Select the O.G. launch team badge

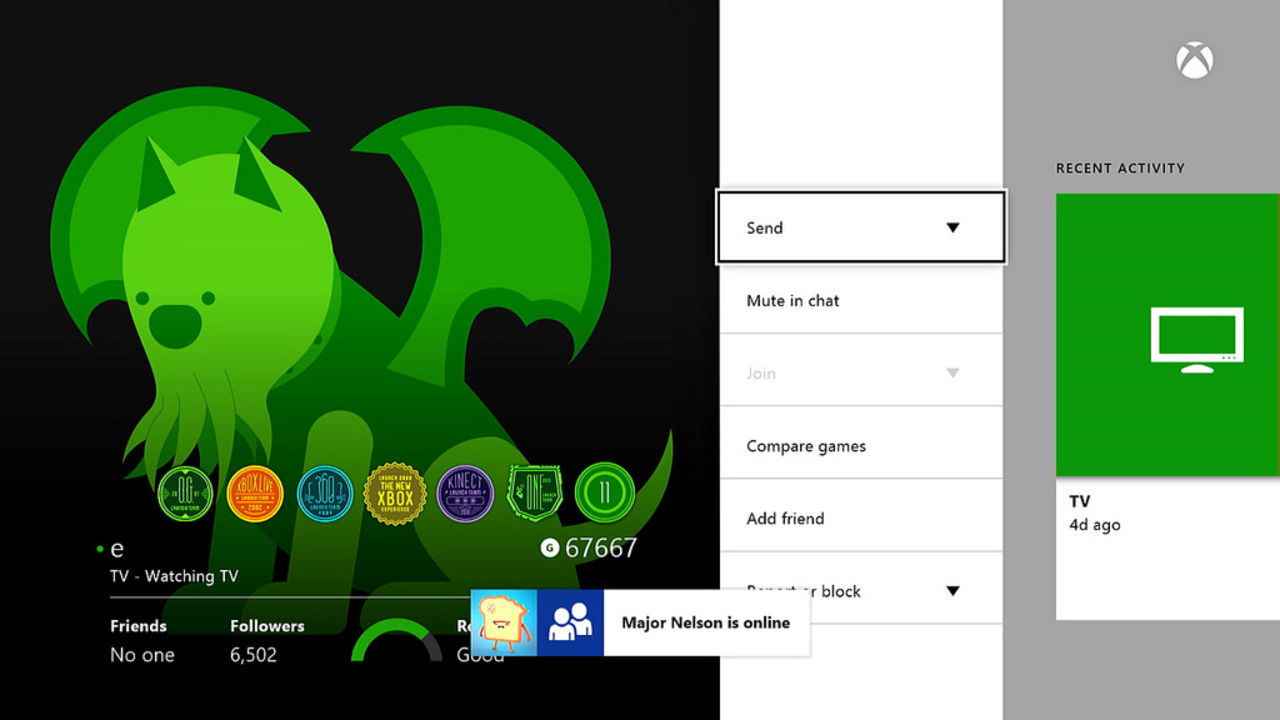[183, 493]
